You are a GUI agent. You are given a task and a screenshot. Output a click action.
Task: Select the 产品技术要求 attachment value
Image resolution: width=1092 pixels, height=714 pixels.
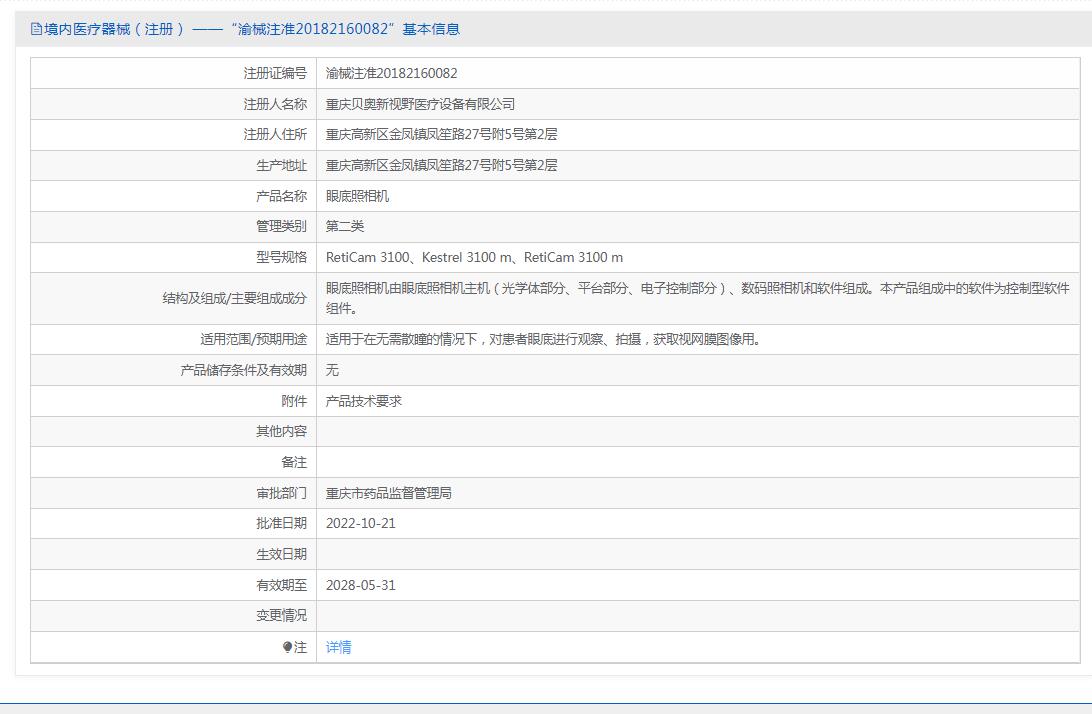[364, 401]
